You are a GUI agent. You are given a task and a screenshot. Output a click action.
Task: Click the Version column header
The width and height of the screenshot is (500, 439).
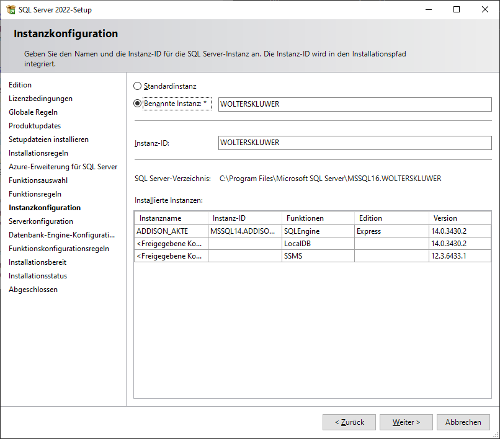coord(460,218)
